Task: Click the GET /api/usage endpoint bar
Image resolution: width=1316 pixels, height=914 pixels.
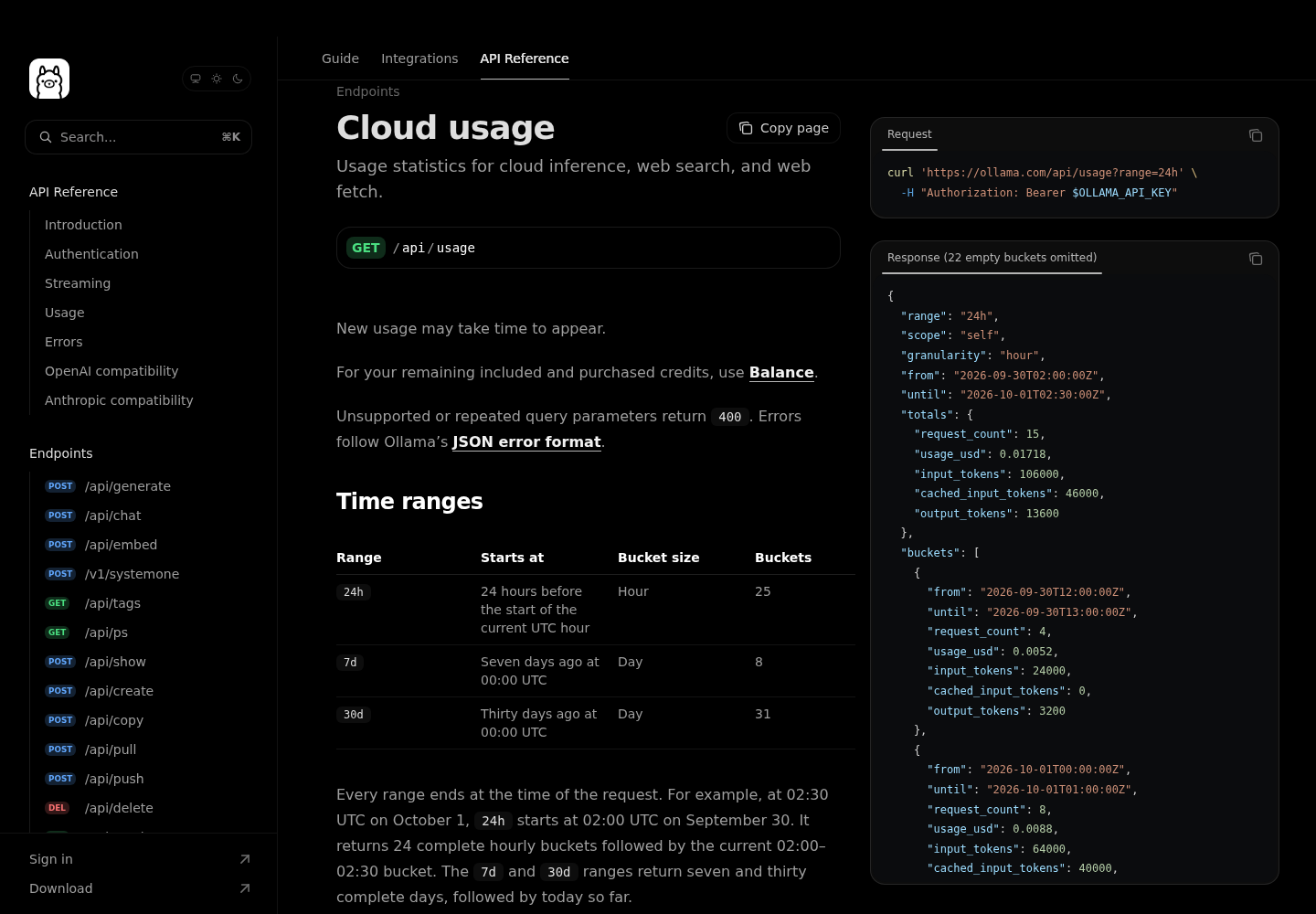Action: [589, 248]
